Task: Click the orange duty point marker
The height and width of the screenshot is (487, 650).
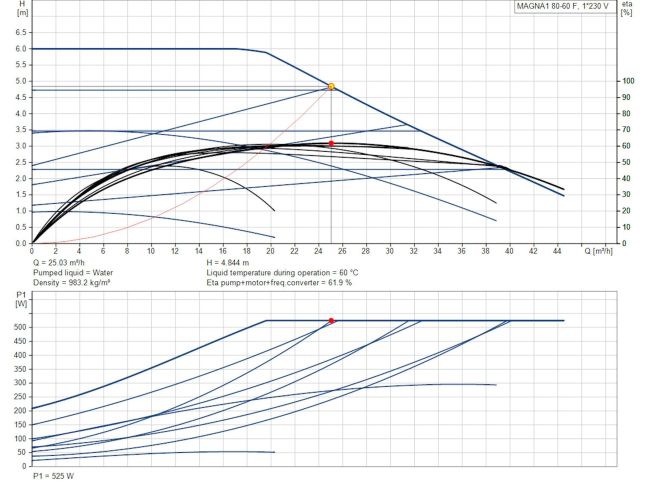Action: point(331,87)
